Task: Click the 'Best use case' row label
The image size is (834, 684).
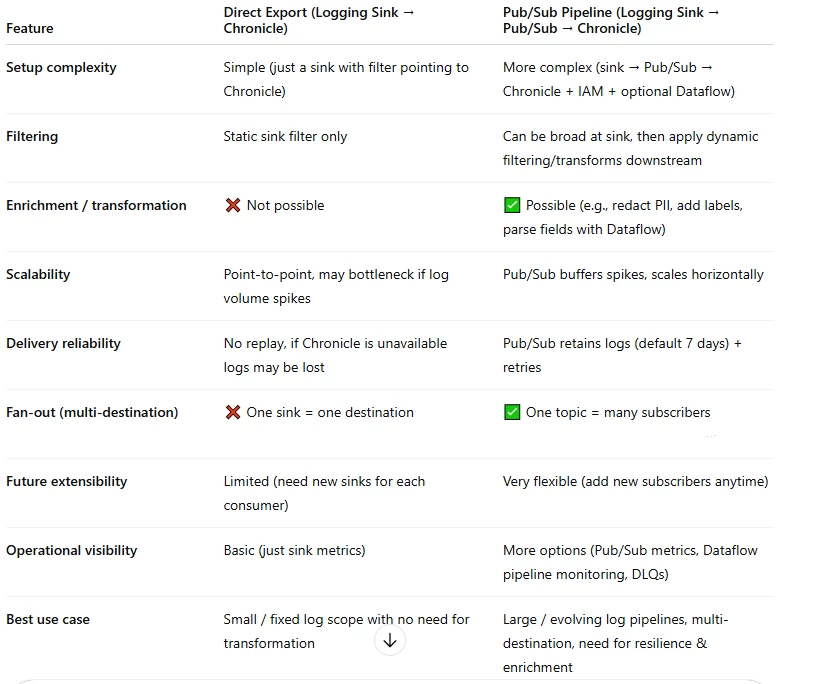Action: tap(48, 620)
